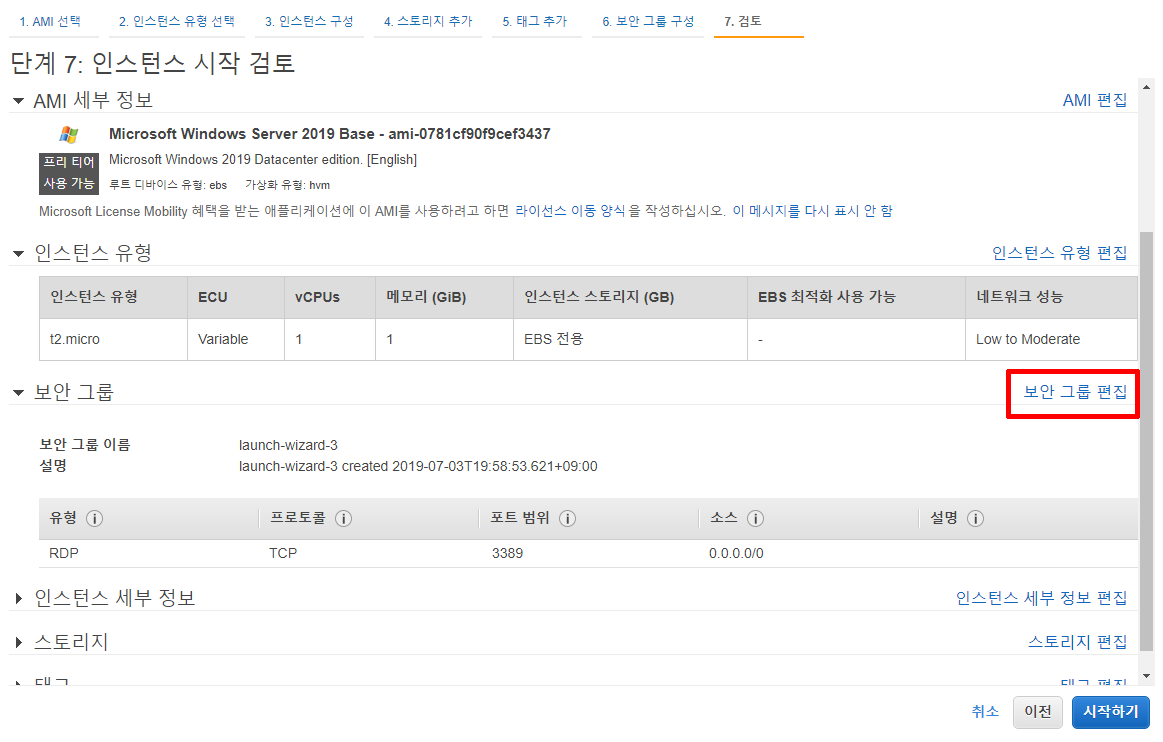This screenshot has height=742, width=1163.
Task: Select the 7. 검토 tab
Action: 743,22
